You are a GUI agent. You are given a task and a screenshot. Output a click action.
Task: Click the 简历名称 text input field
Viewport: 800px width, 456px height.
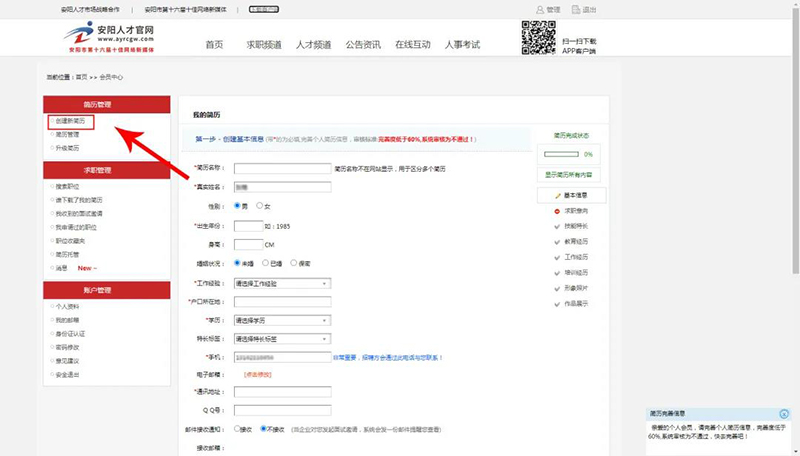(282, 168)
